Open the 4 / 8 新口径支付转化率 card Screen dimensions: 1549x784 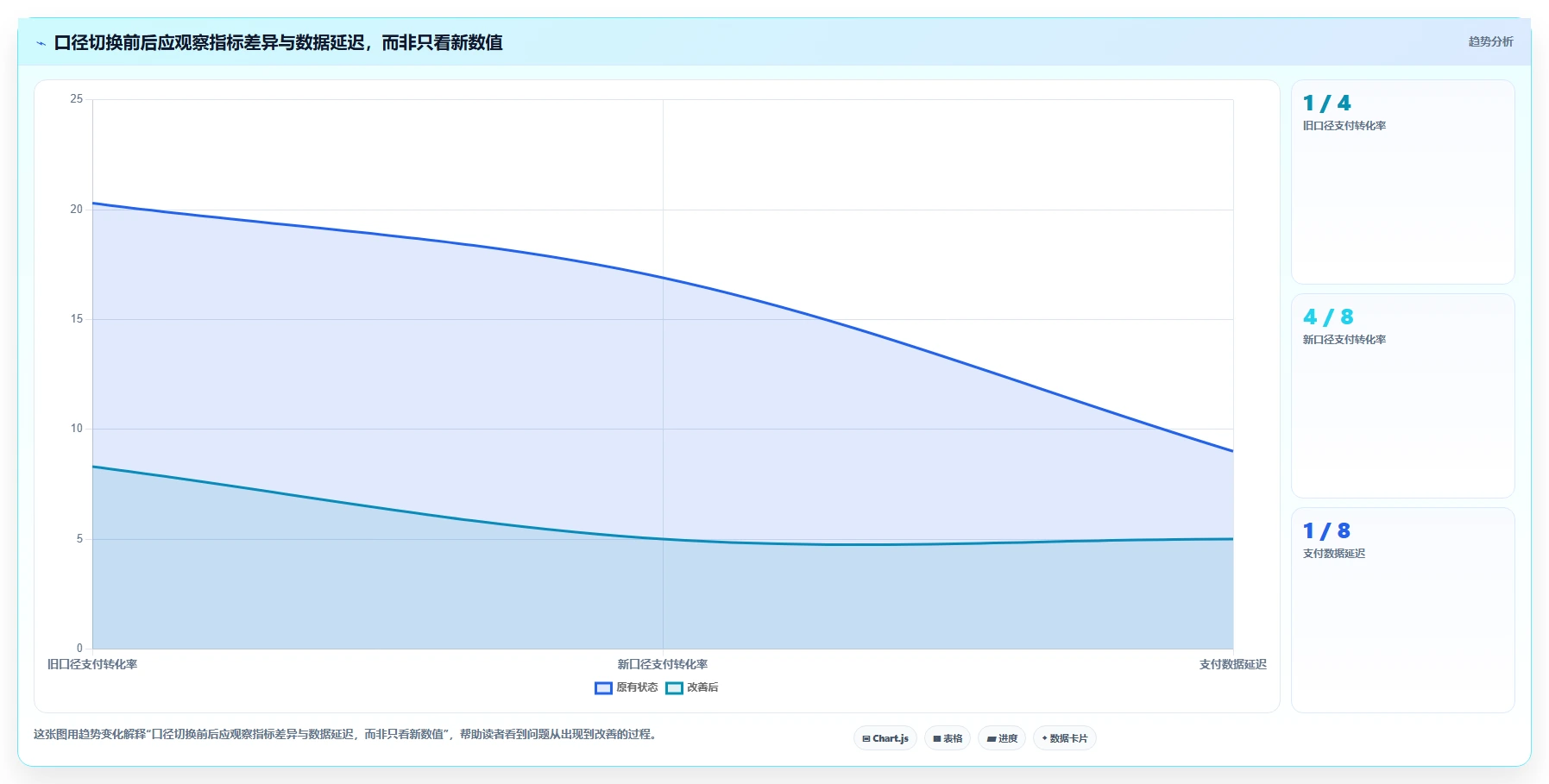(x=1403, y=396)
